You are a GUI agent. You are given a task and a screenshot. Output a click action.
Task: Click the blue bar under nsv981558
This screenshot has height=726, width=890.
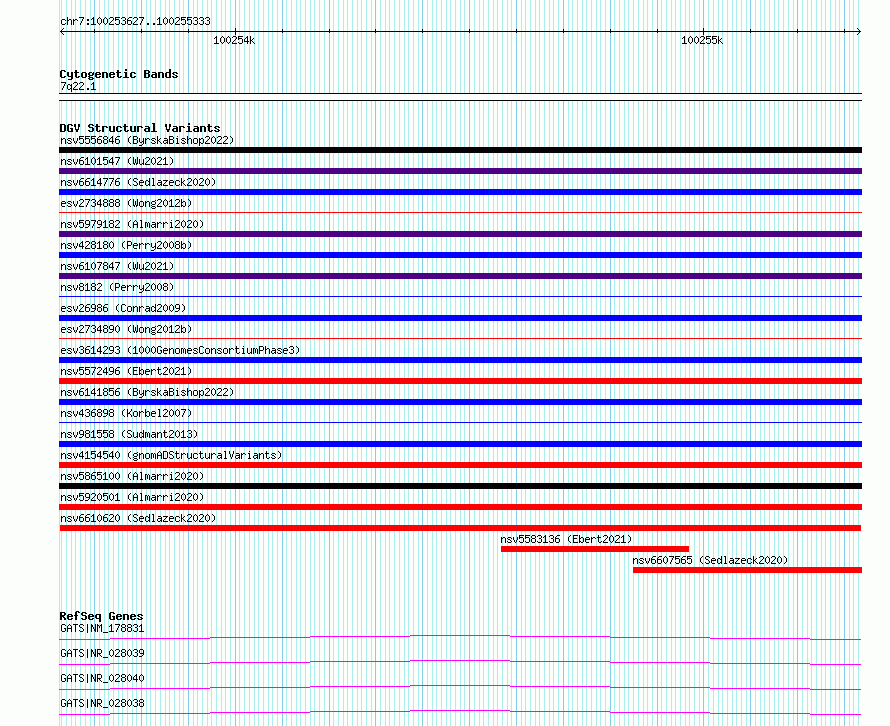pos(460,444)
